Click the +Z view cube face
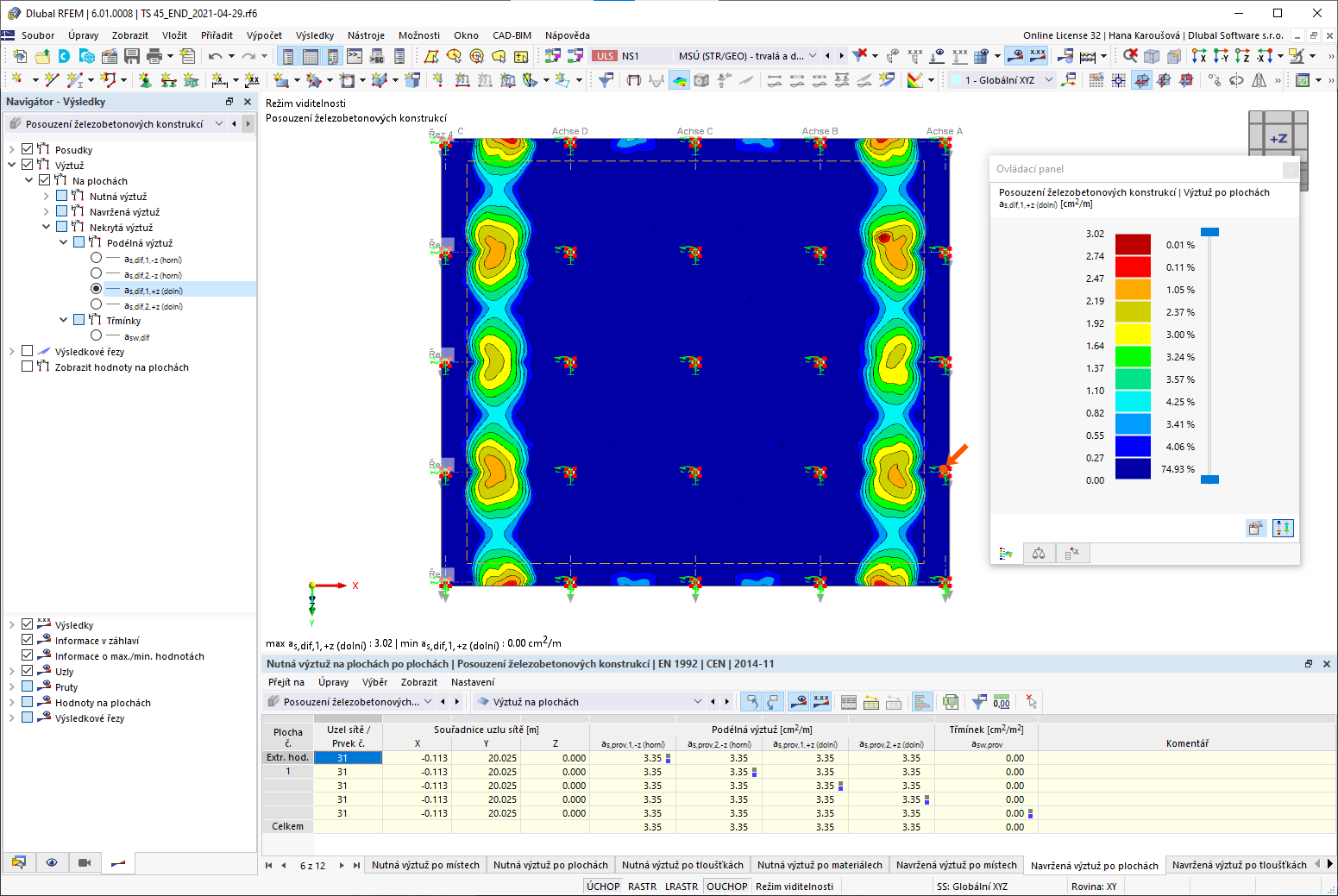 click(x=1278, y=138)
